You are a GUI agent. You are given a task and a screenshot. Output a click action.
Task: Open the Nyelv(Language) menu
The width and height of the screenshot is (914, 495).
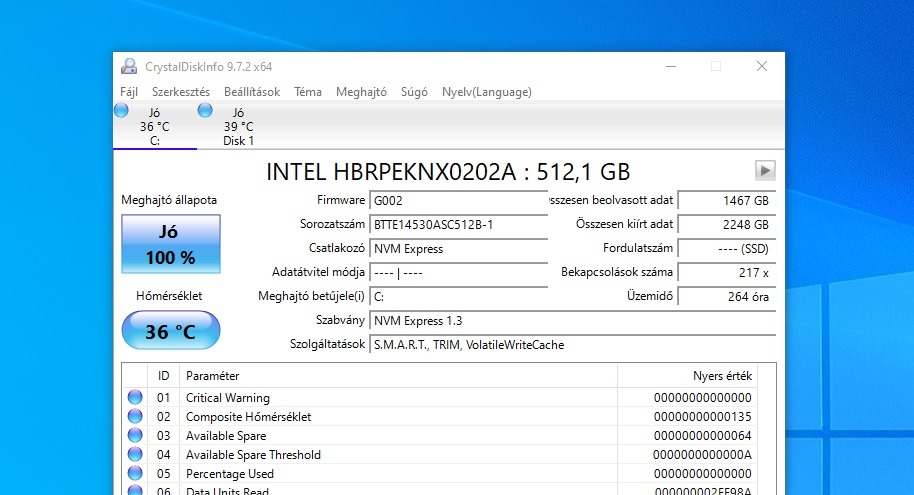(x=487, y=92)
